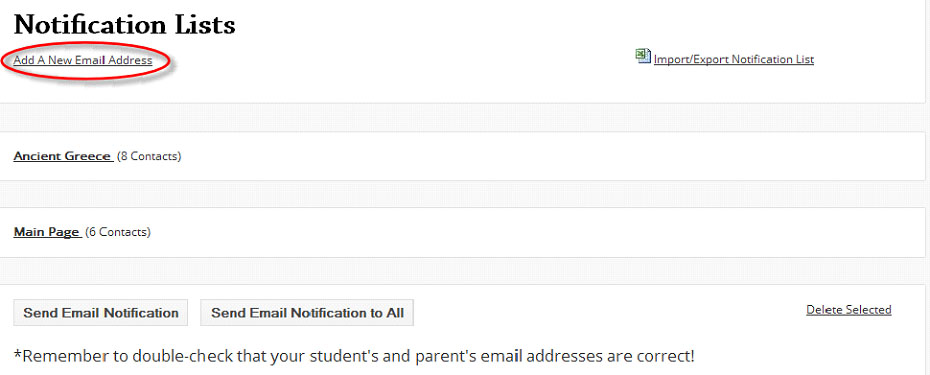Click the Send Email Notification button
The height and width of the screenshot is (375, 930).
coord(101,313)
